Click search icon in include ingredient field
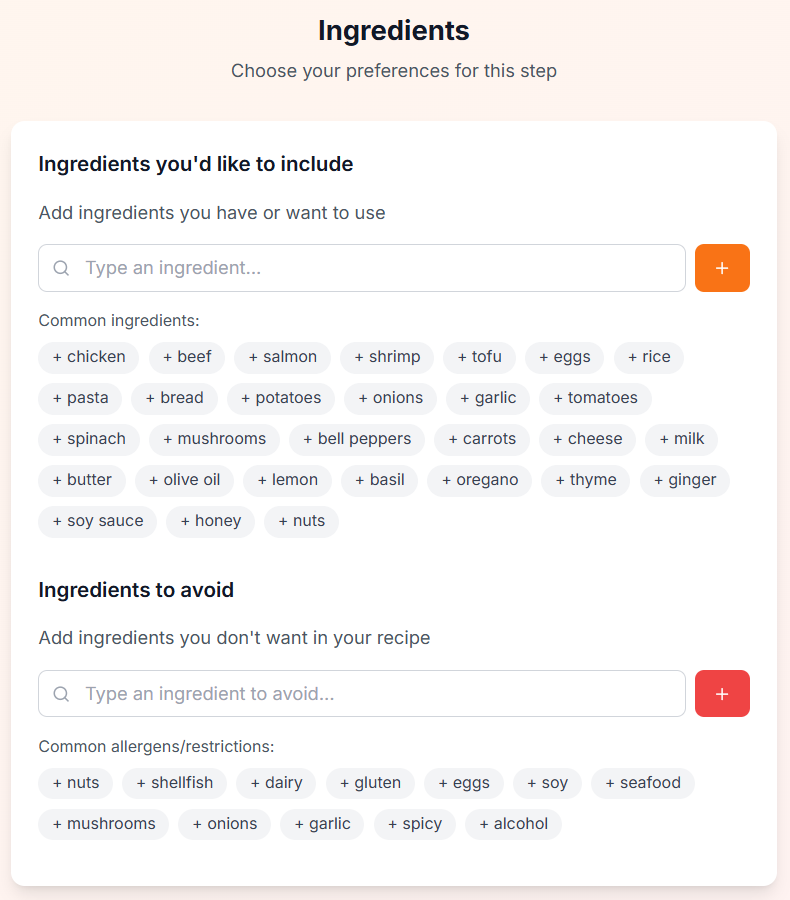The width and height of the screenshot is (790, 900). click(61, 268)
